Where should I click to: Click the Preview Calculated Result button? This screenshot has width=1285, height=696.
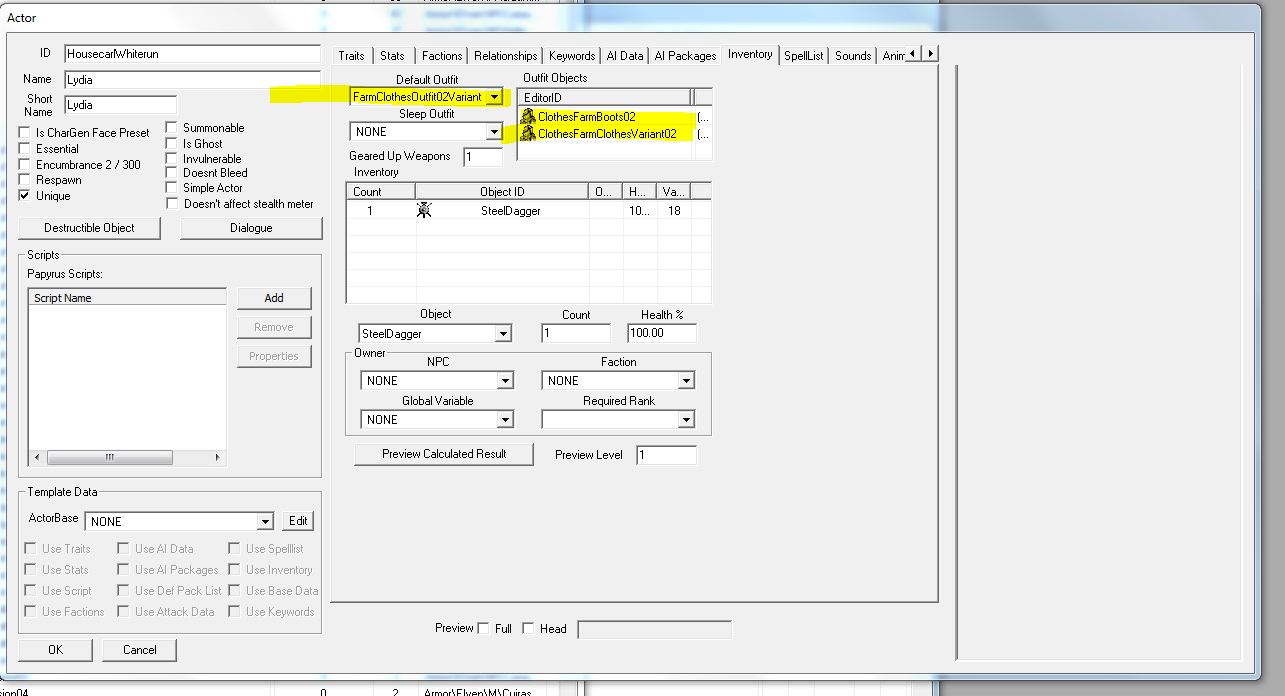(444, 454)
